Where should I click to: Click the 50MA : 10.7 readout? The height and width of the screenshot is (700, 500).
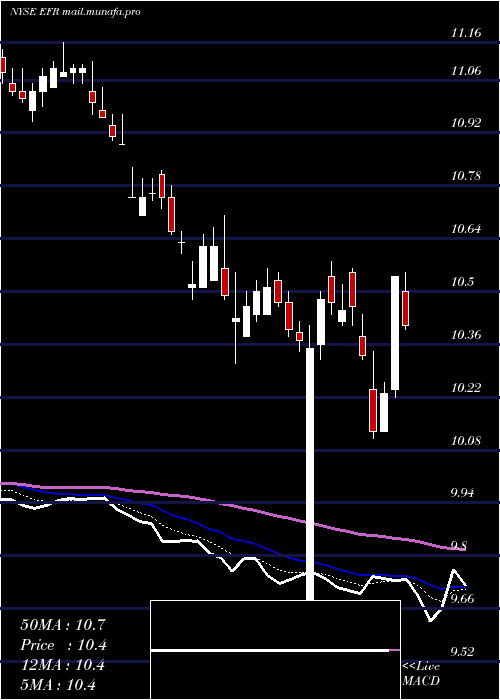coord(62,625)
